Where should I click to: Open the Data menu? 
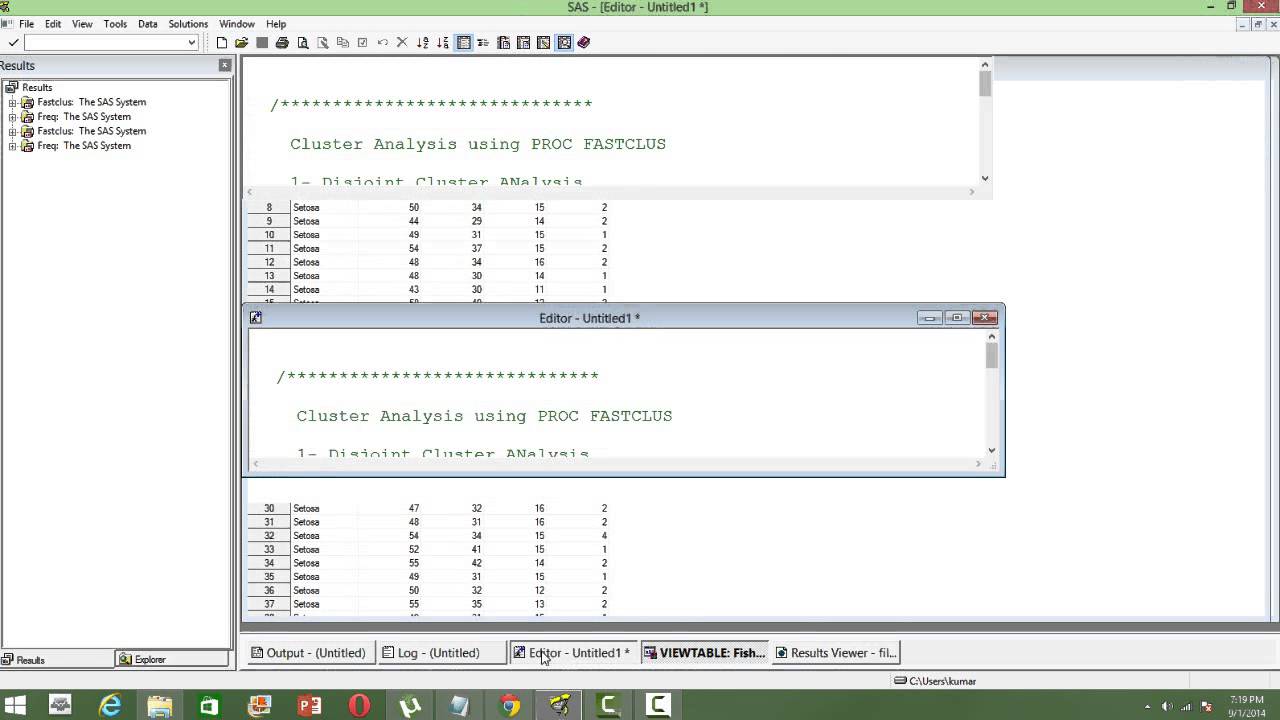point(148,24)
